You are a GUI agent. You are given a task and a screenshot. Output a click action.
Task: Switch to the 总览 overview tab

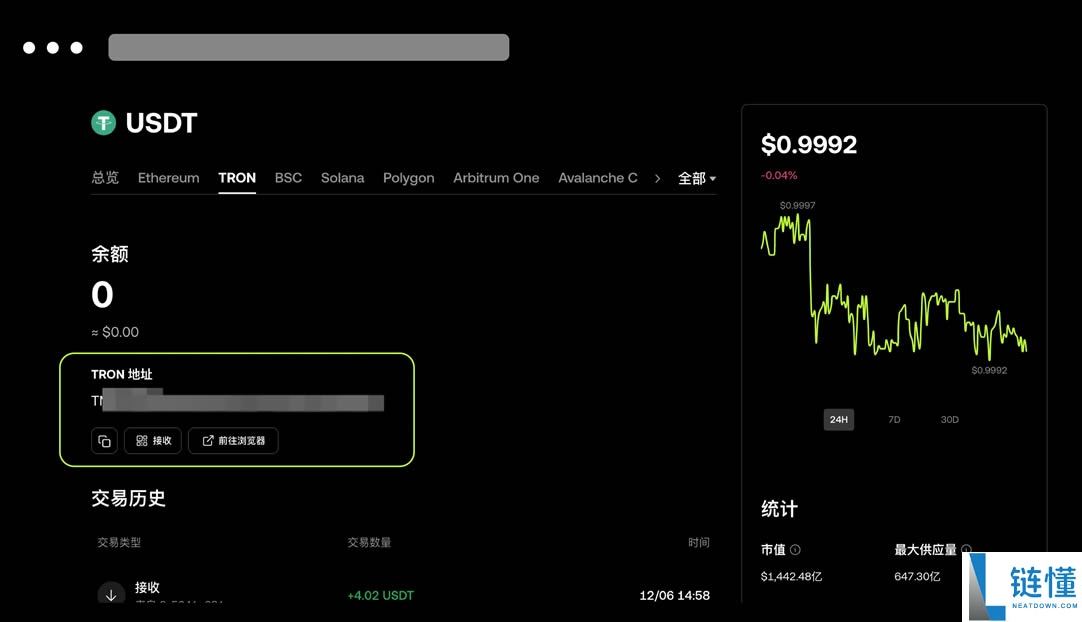pos(105,178)
